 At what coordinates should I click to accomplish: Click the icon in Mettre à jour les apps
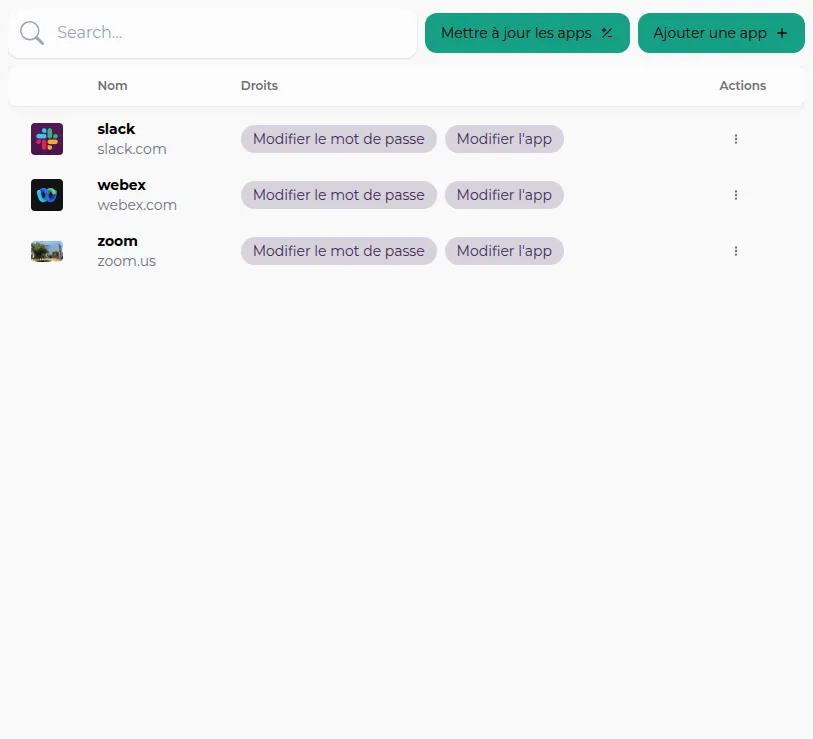[607, 33]
